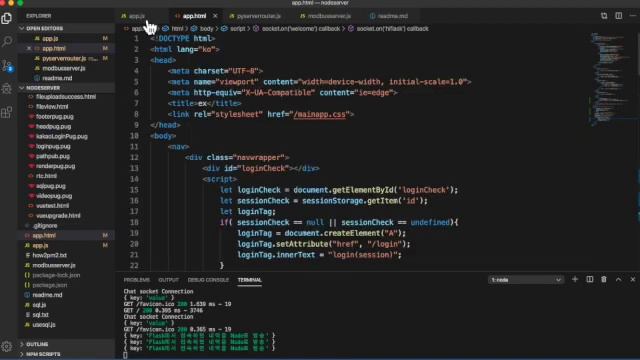640x360 pixels.
Task: Click the Open Changes icon in editor toolbar
Action: point(604,16)
